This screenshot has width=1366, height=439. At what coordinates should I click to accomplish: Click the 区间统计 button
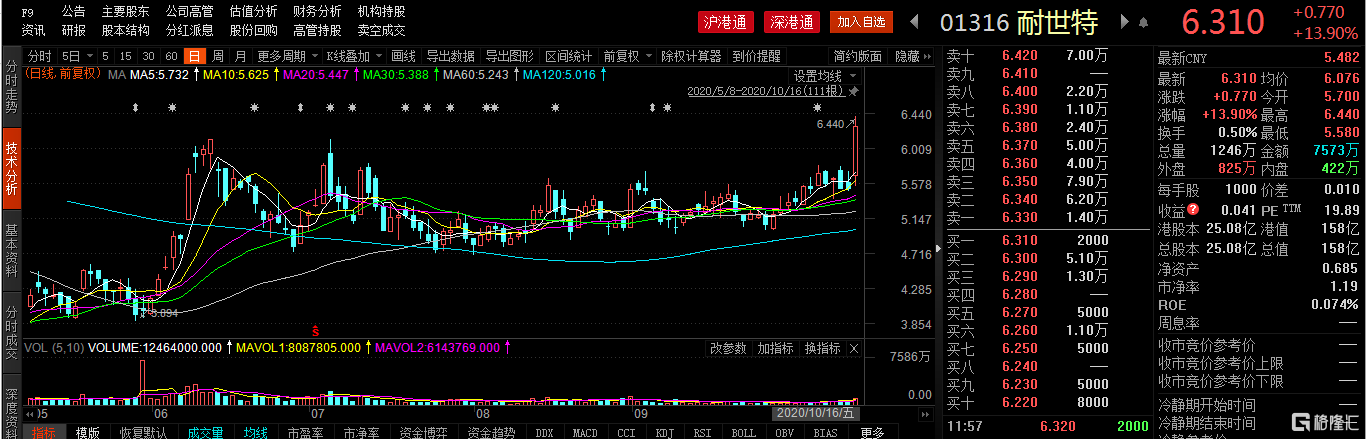pos(568,56)
